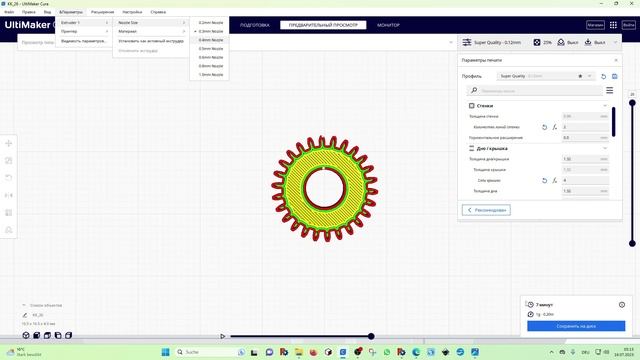Open the Расширения menu
This screenshot has height=360, width=640.
pos(102,12)
